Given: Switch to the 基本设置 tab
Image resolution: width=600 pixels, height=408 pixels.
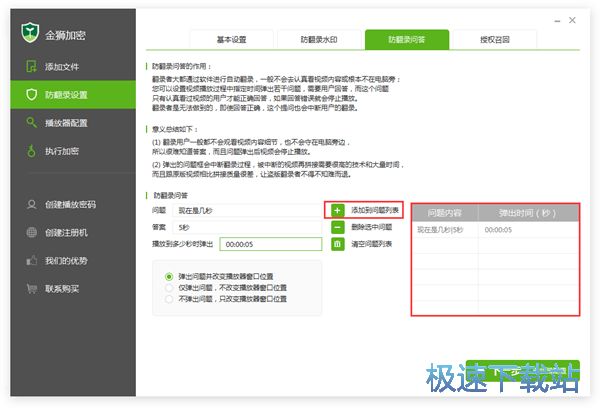Looking at the screenshot, I should click(232, 39).
